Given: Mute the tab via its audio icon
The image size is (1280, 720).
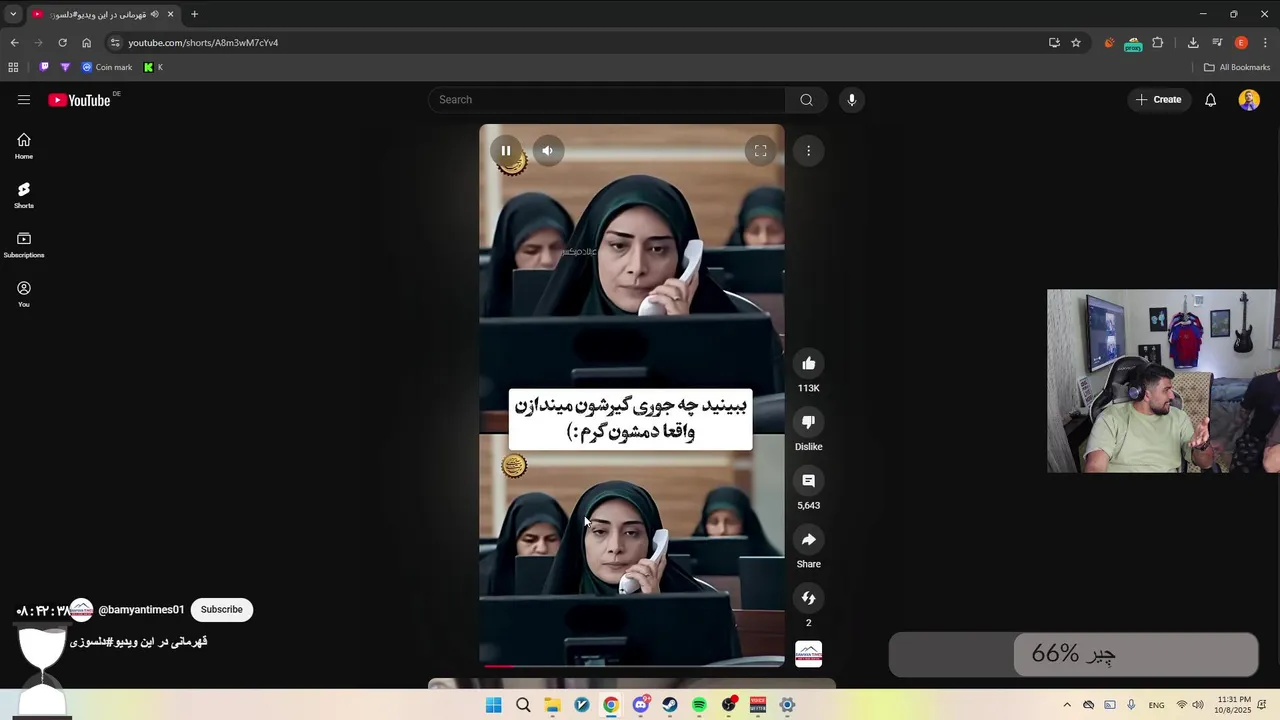Looking at the screenshot, I should pos(154,14).
